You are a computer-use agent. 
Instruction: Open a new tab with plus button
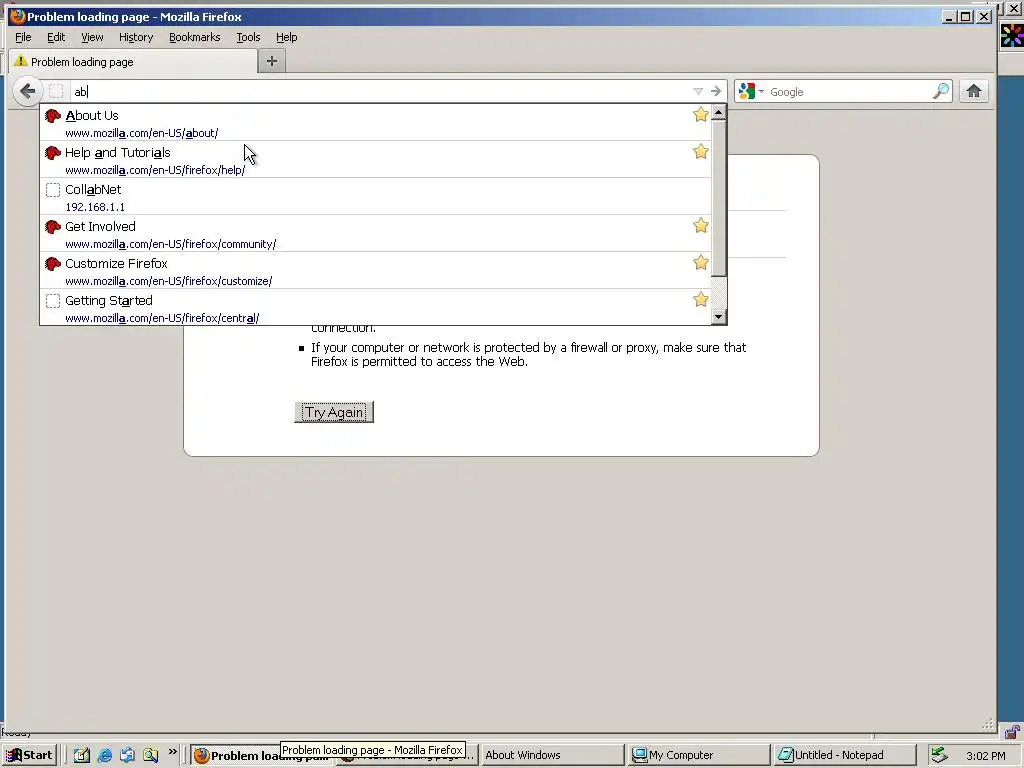[x=272, y=61]
